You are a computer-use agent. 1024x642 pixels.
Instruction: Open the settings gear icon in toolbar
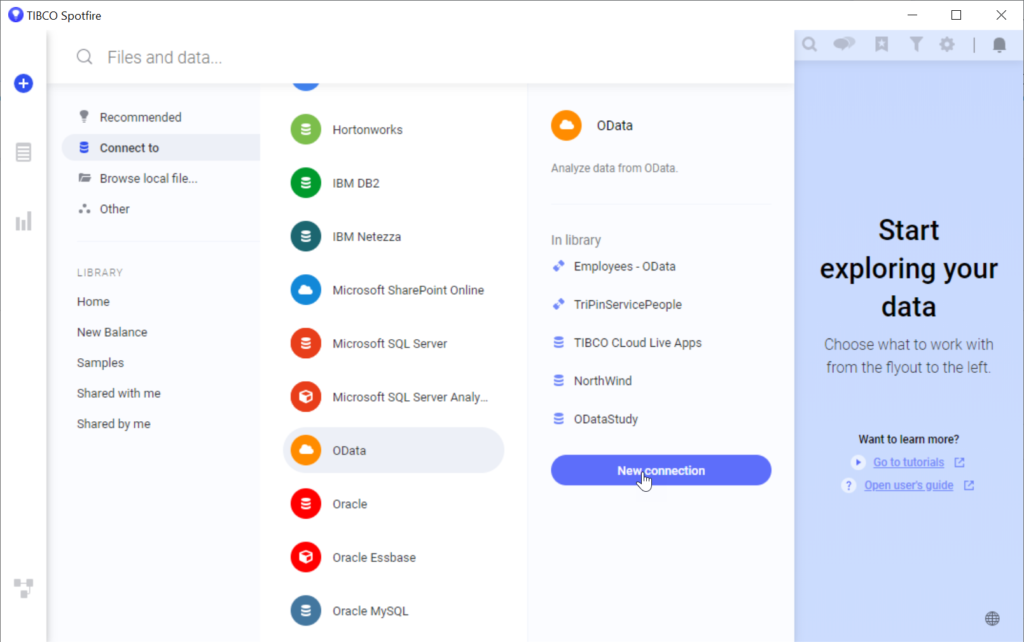tap(947, 44)
